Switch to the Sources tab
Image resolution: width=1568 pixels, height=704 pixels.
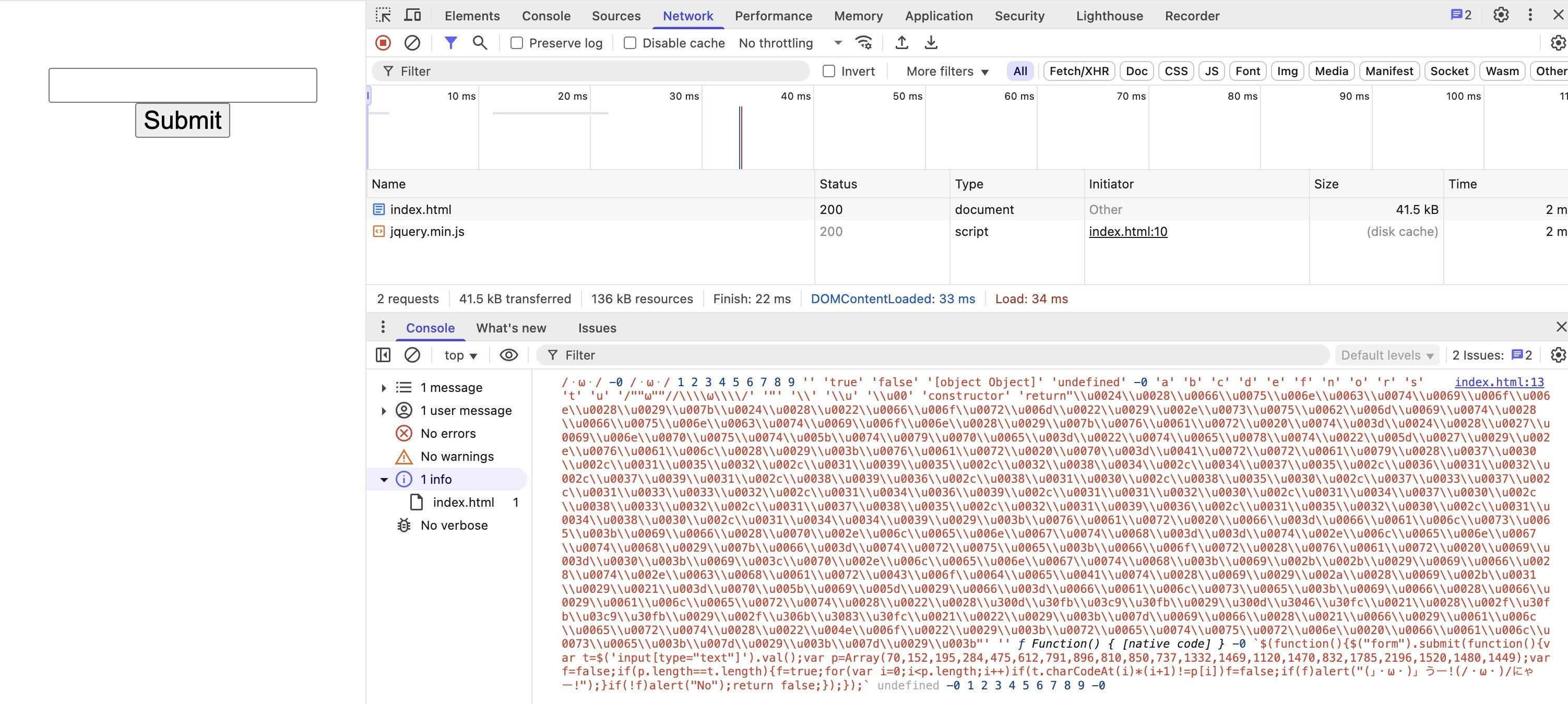tap(616, 16)
